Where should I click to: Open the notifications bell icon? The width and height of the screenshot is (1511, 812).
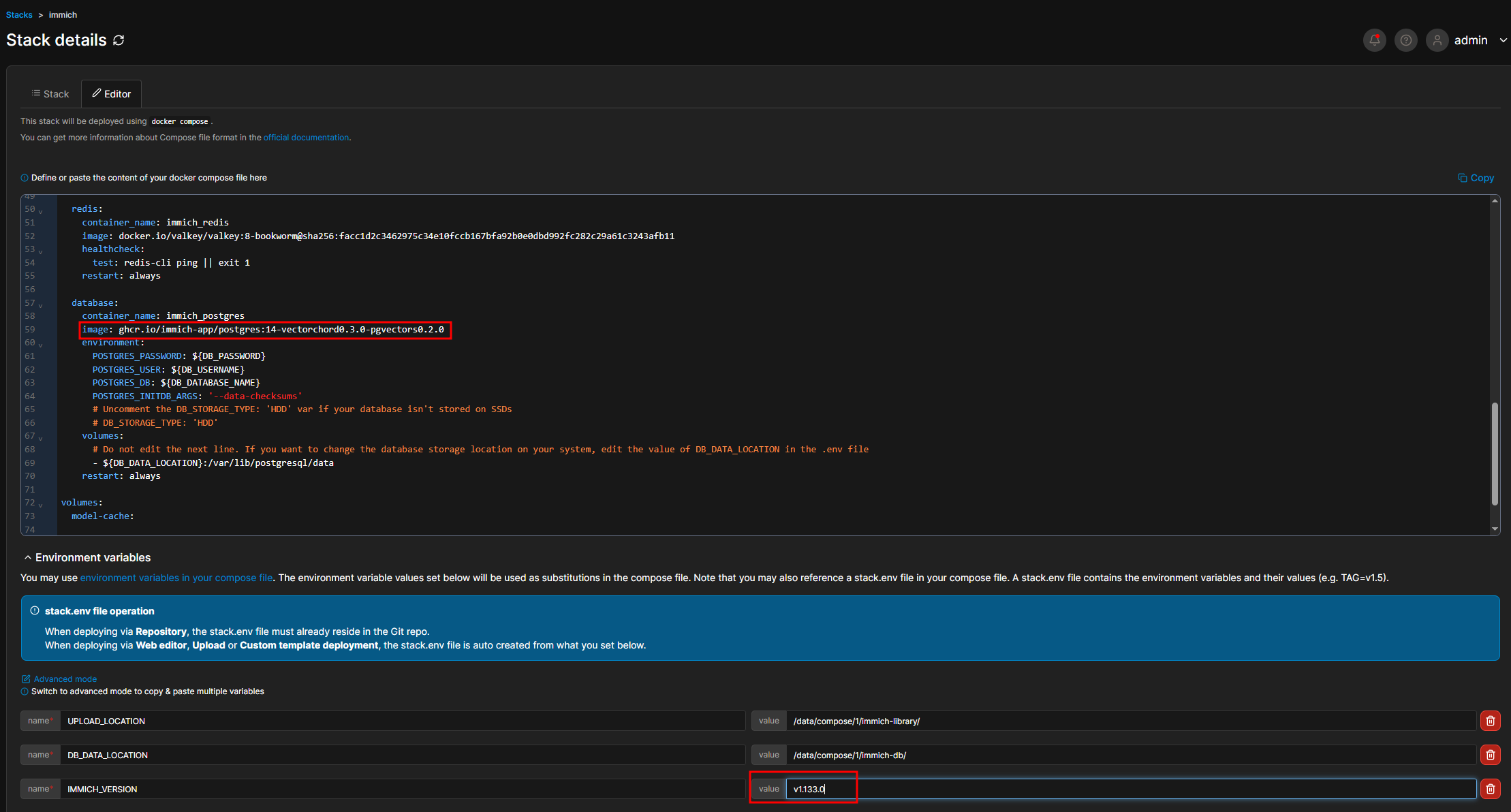(x=1374, y=40)
